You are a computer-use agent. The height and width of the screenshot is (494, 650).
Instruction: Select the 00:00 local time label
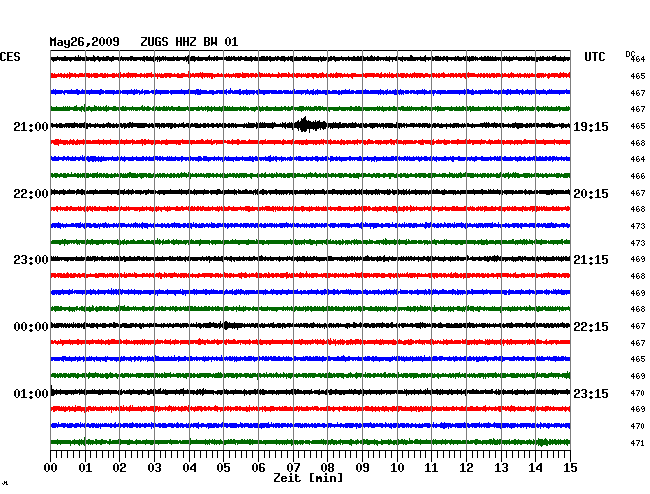coord(31,327)
